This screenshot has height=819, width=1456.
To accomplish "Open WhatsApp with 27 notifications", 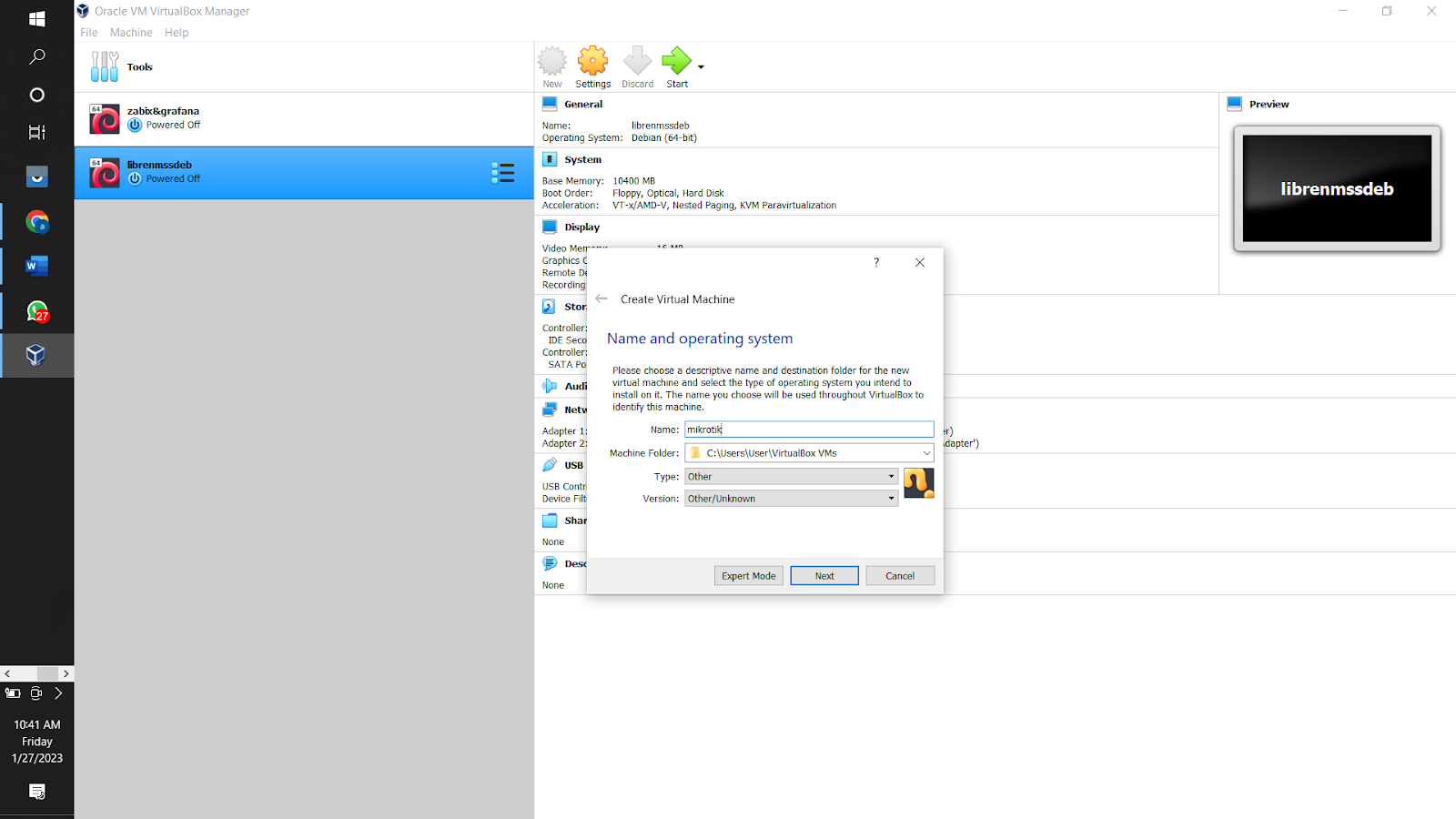I will point(37,311).
